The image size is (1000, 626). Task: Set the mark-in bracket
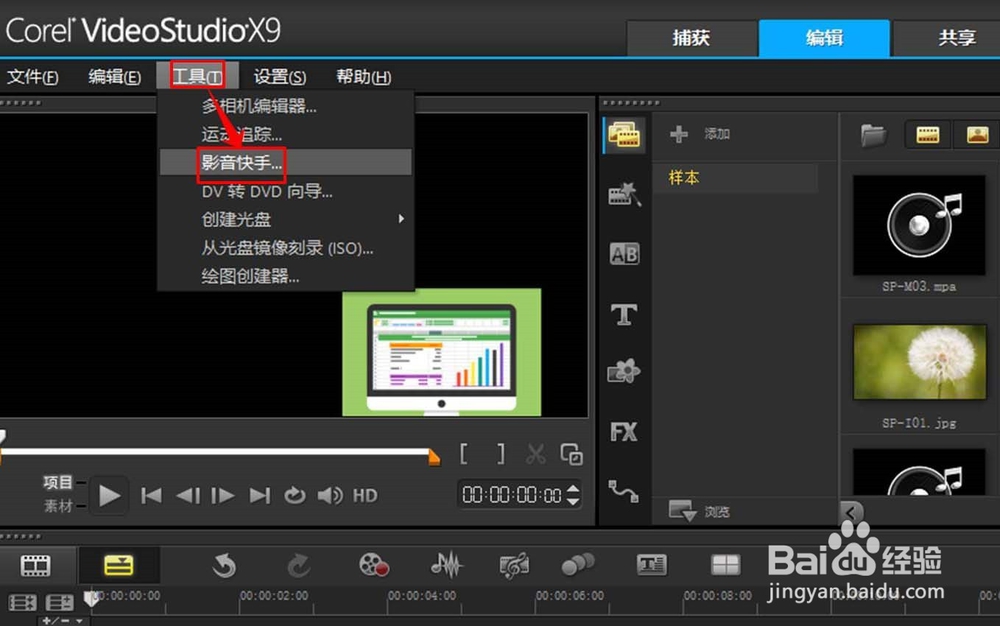click(x=464, y=454)
